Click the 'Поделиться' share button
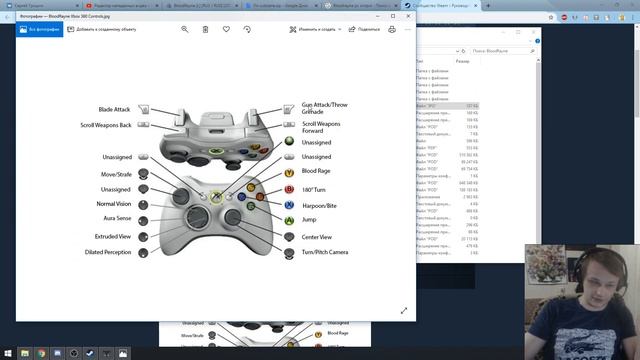 coord(364,29)
